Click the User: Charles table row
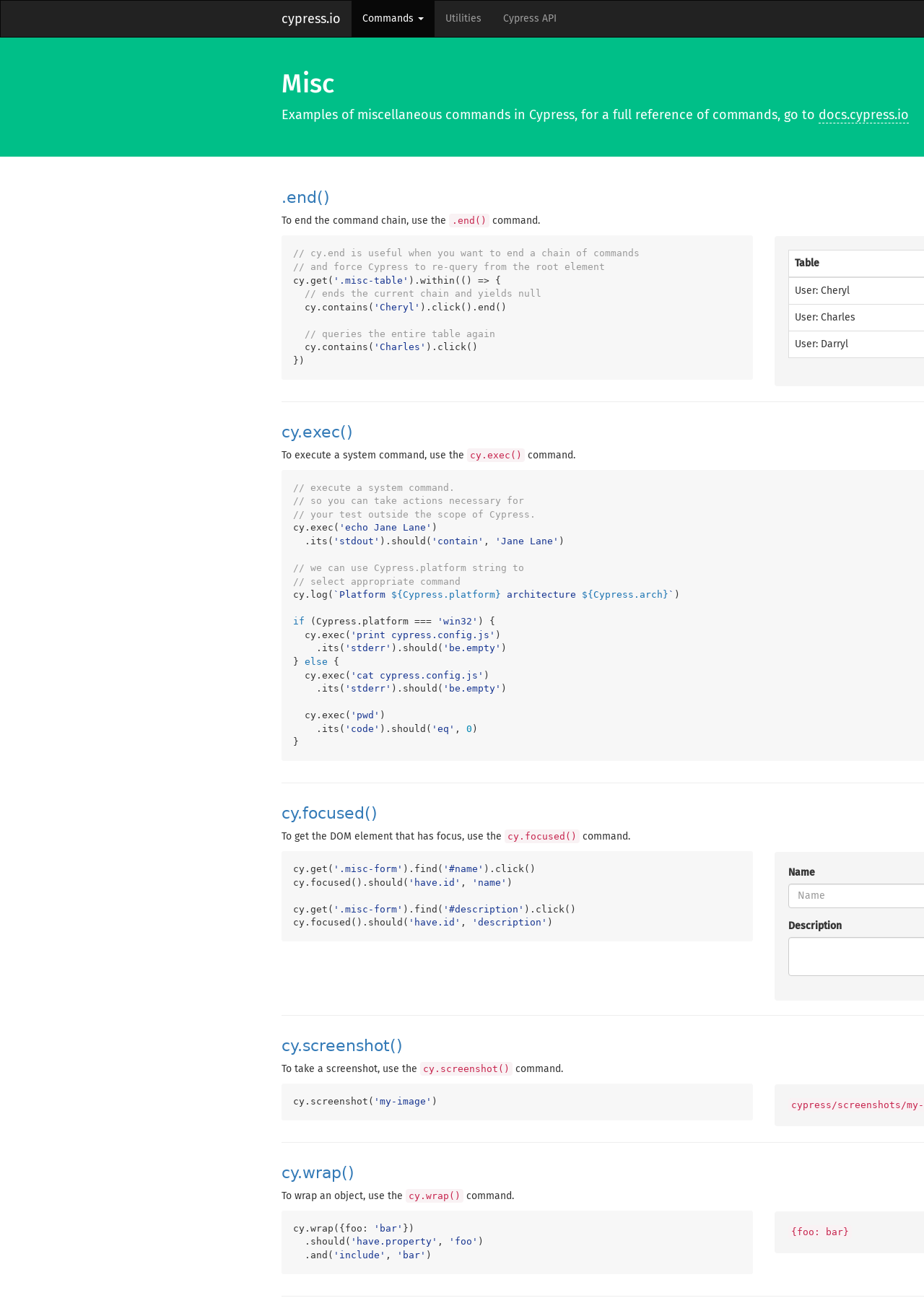 coord(856,317)
